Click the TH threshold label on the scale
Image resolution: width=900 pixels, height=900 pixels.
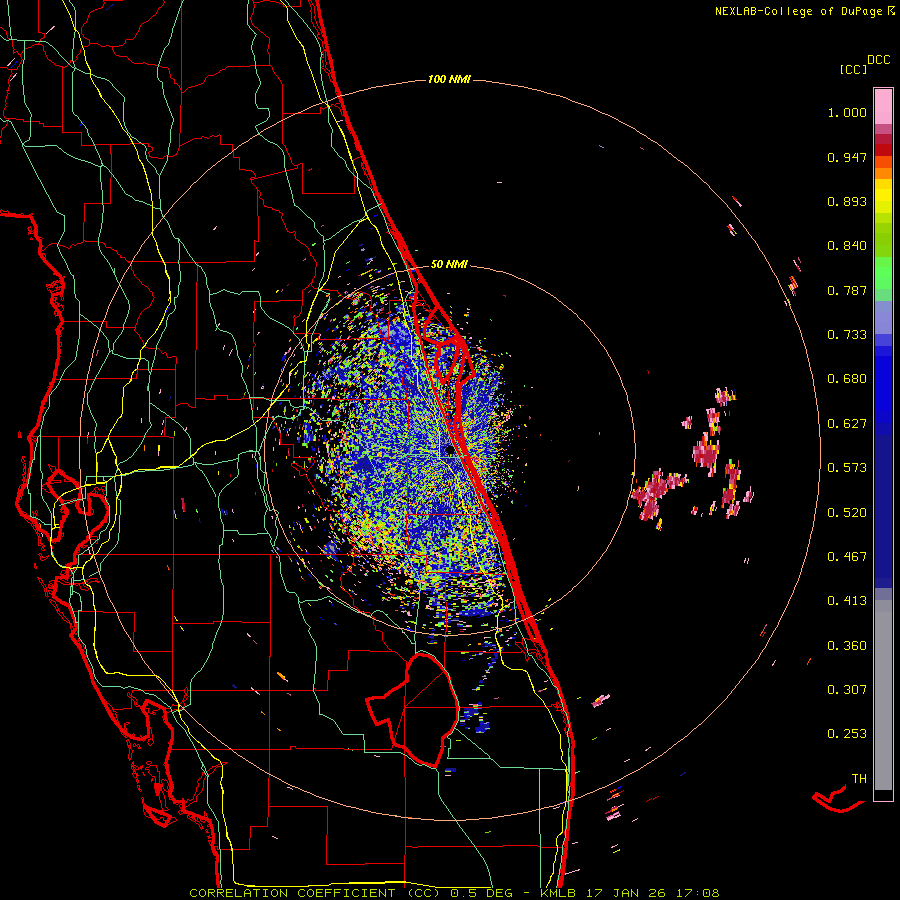tap(859, 779)
